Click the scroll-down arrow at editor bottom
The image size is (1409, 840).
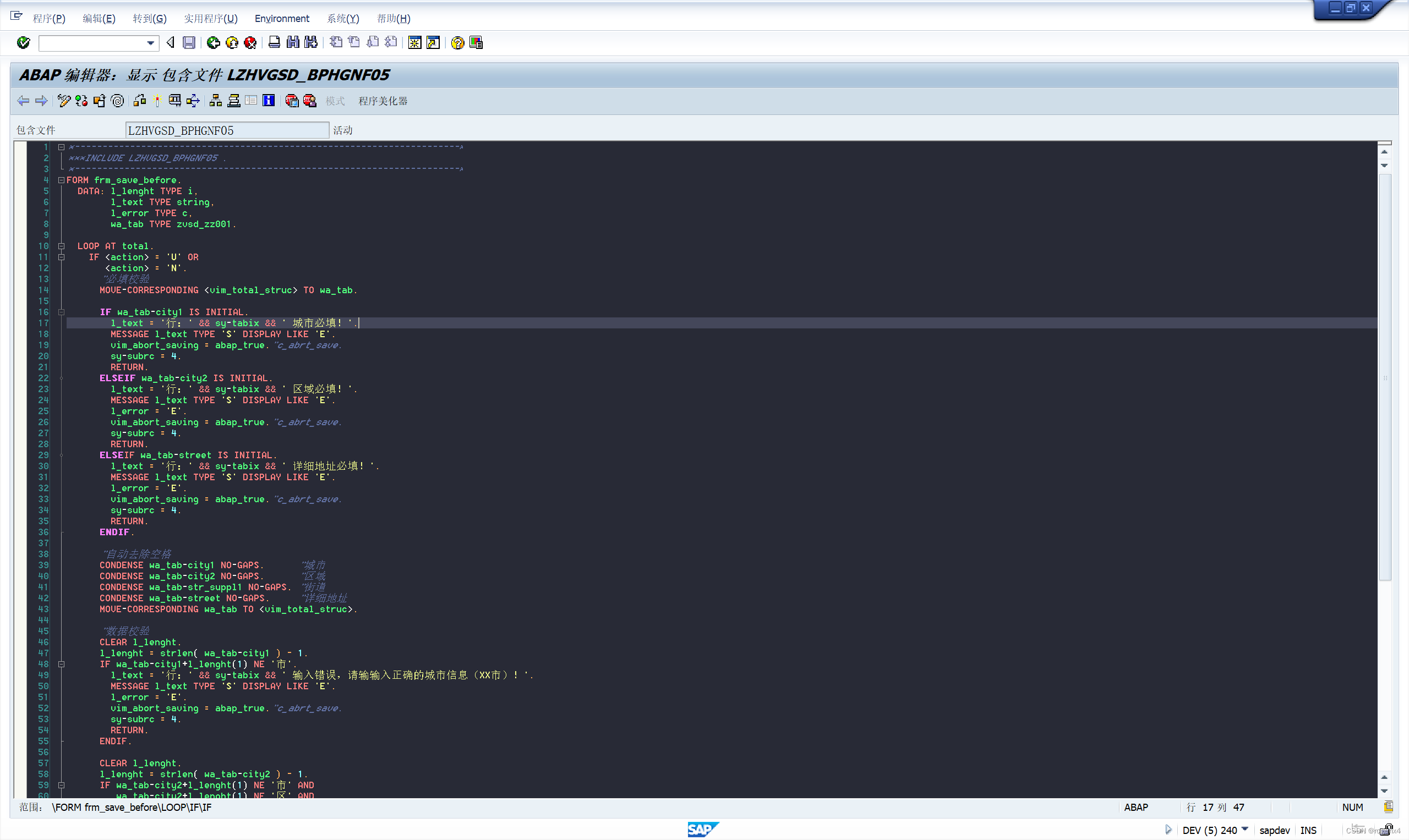pyautogui.click(x=1384, y=790)
